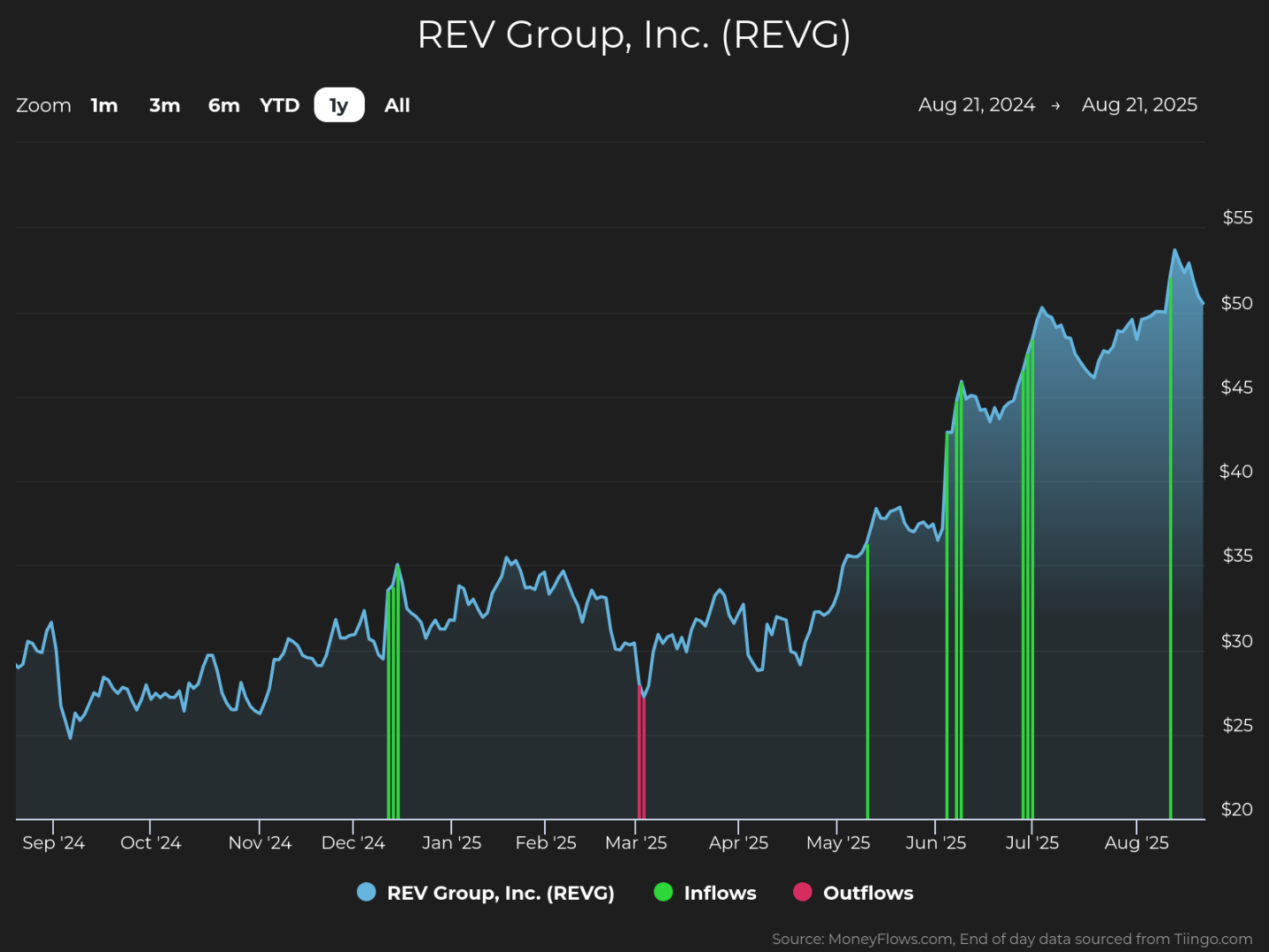The height and width of the screenshot is (952, 1269).
Task: Select the YTD zoom range
Action: (x=280, y=105)
